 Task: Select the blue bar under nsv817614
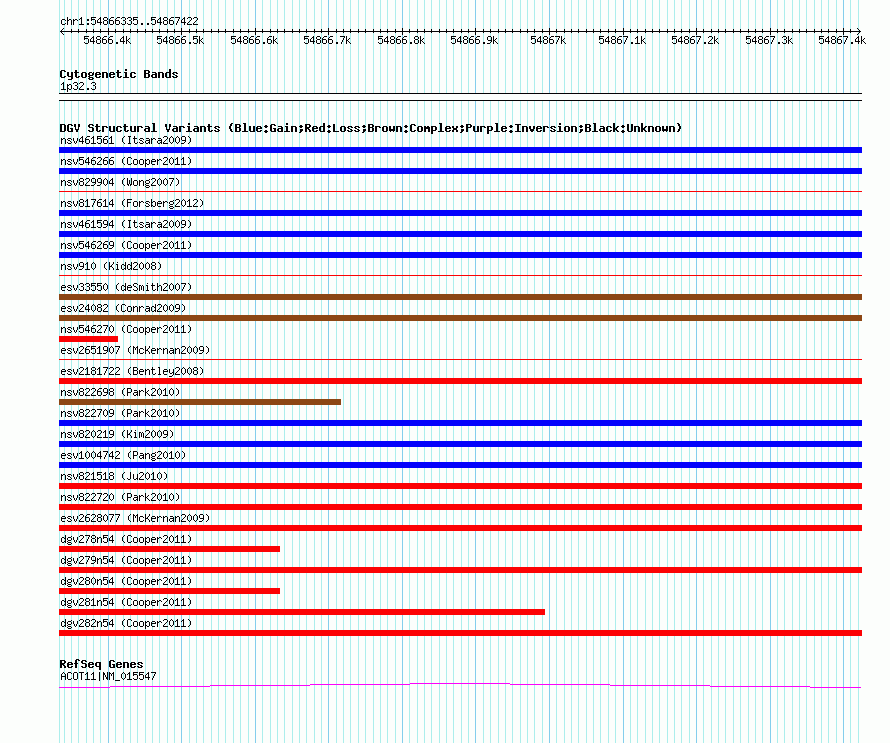[460, 213]
